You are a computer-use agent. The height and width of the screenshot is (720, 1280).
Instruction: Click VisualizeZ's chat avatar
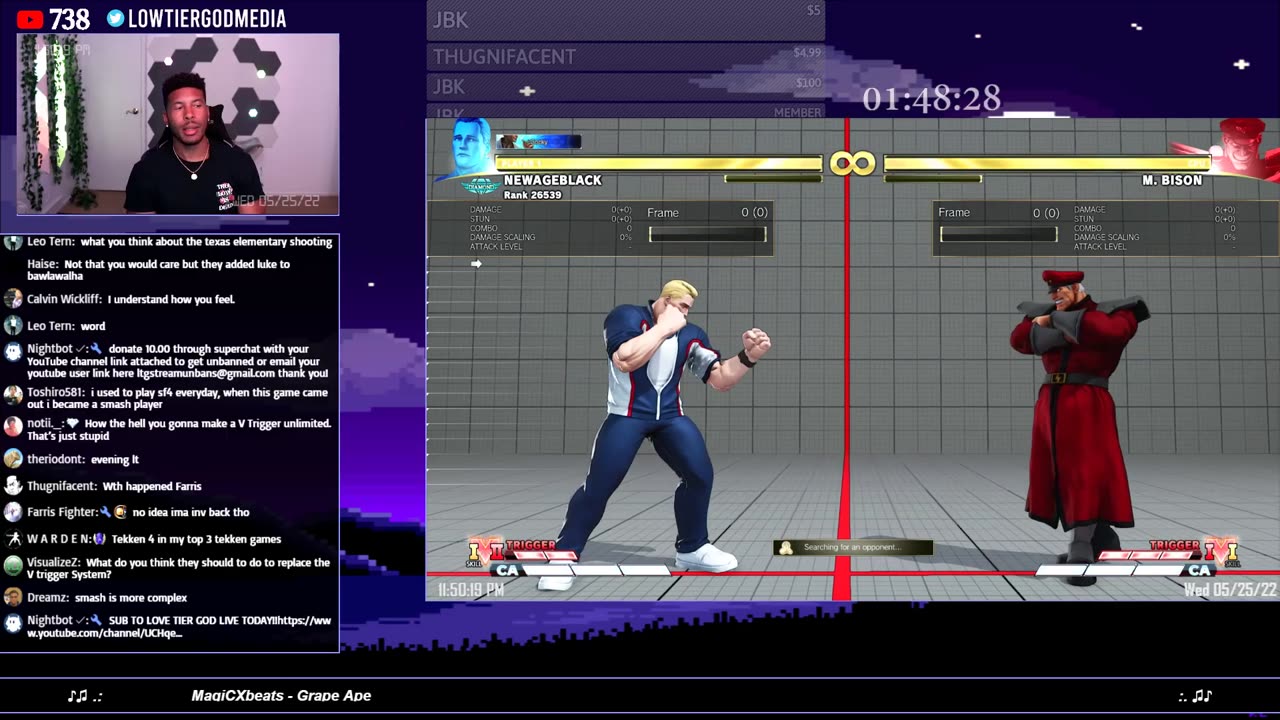[13, 566]
